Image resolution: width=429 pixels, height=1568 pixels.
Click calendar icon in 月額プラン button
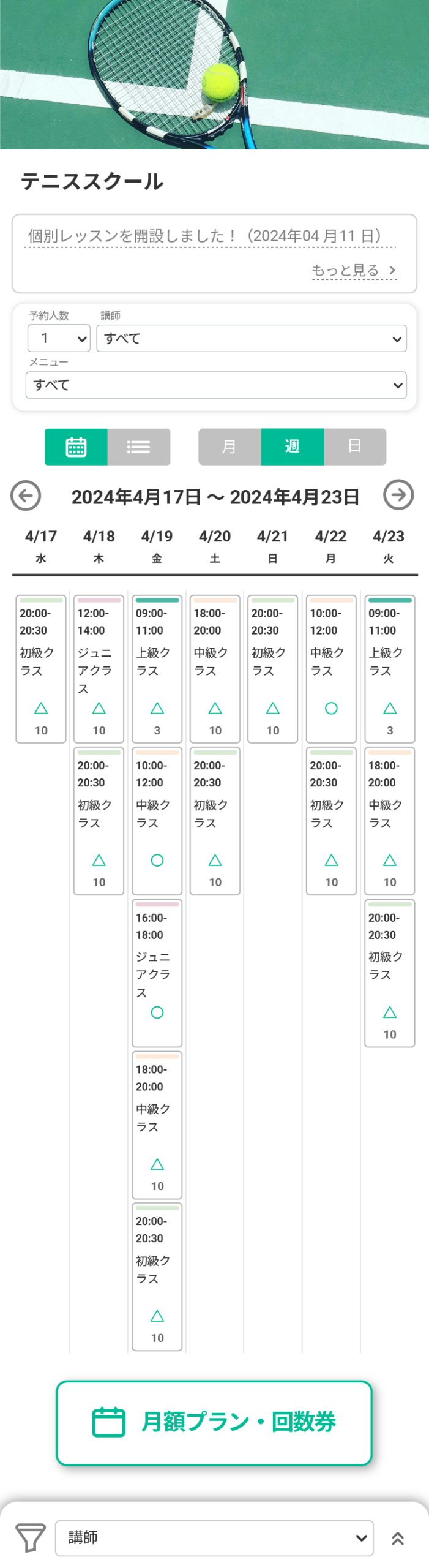[x=108, y=1422]
